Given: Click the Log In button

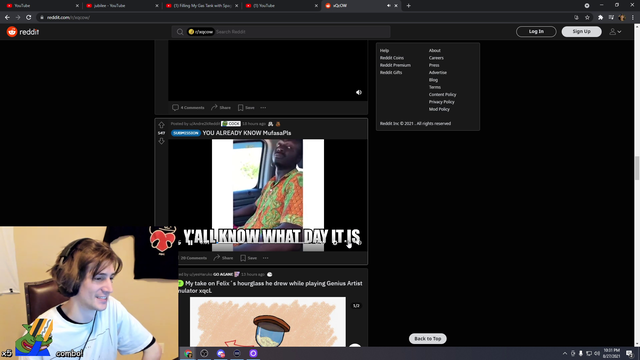Looking at the screenshot, I should coord(536,31).
